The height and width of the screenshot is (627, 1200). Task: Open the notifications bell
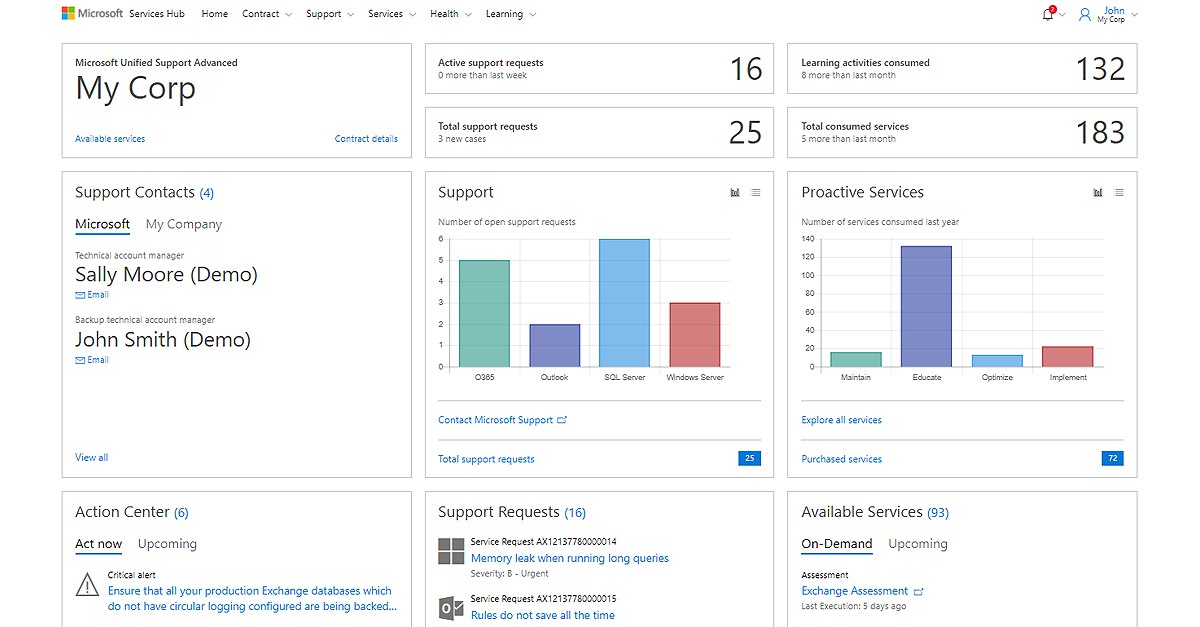1048,14
